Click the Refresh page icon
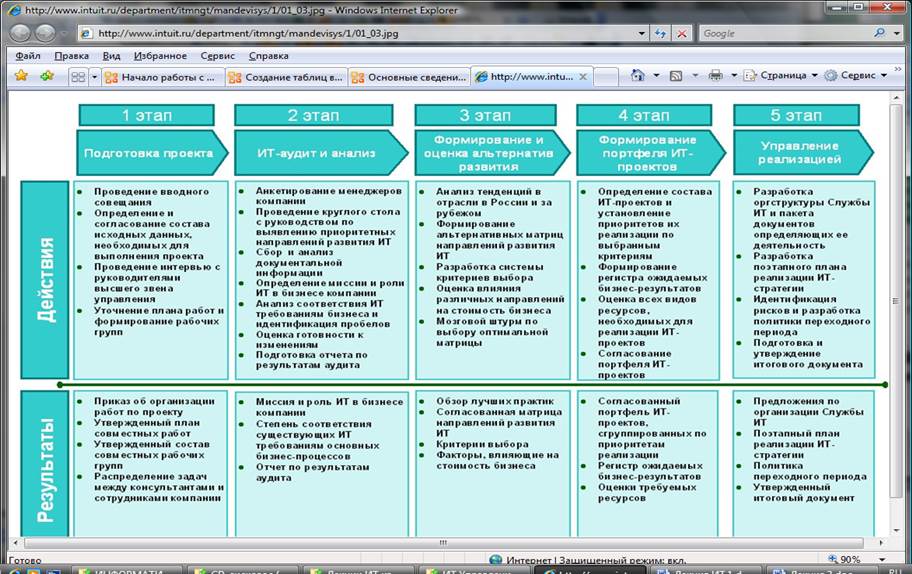Viewport: 912px width, 574px height. (660, 33)
